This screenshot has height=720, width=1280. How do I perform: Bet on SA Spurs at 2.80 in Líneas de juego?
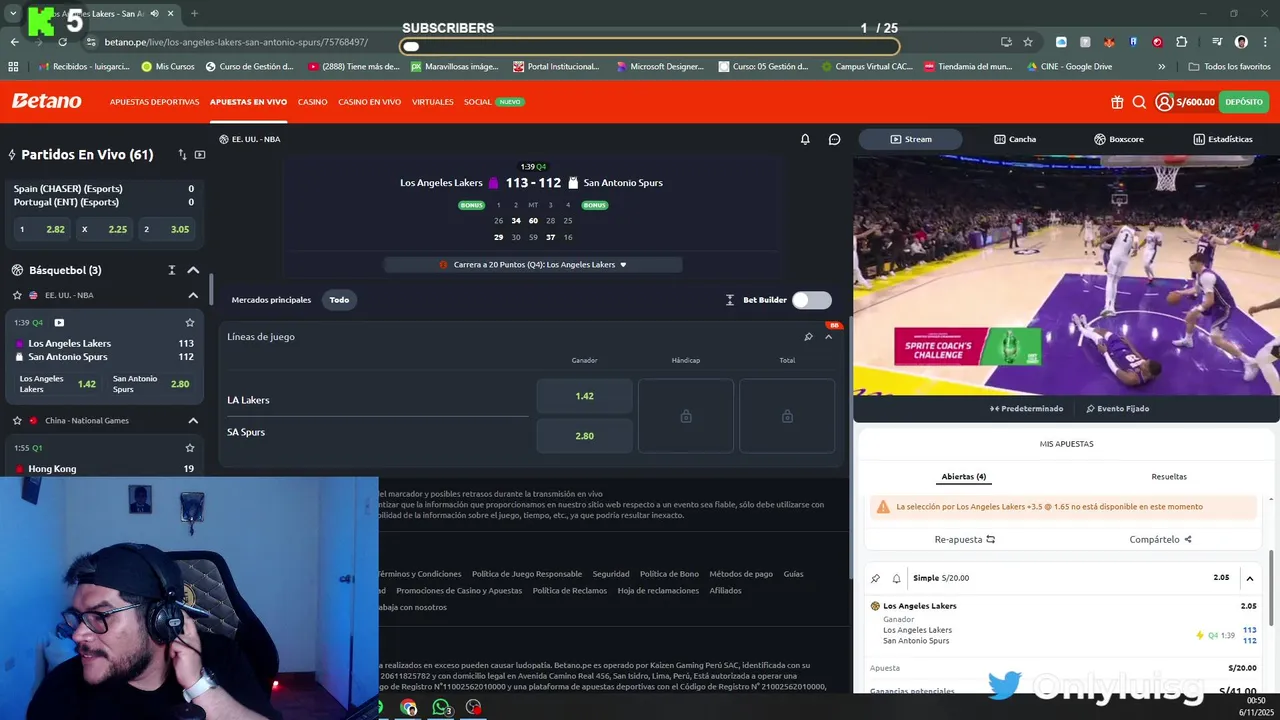coord(585,436)
